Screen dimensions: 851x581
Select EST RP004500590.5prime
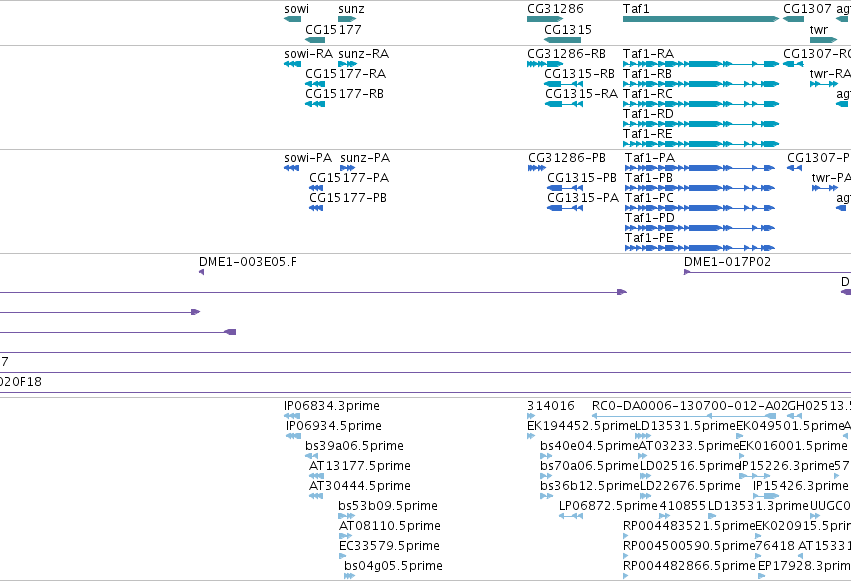(626, 557)
